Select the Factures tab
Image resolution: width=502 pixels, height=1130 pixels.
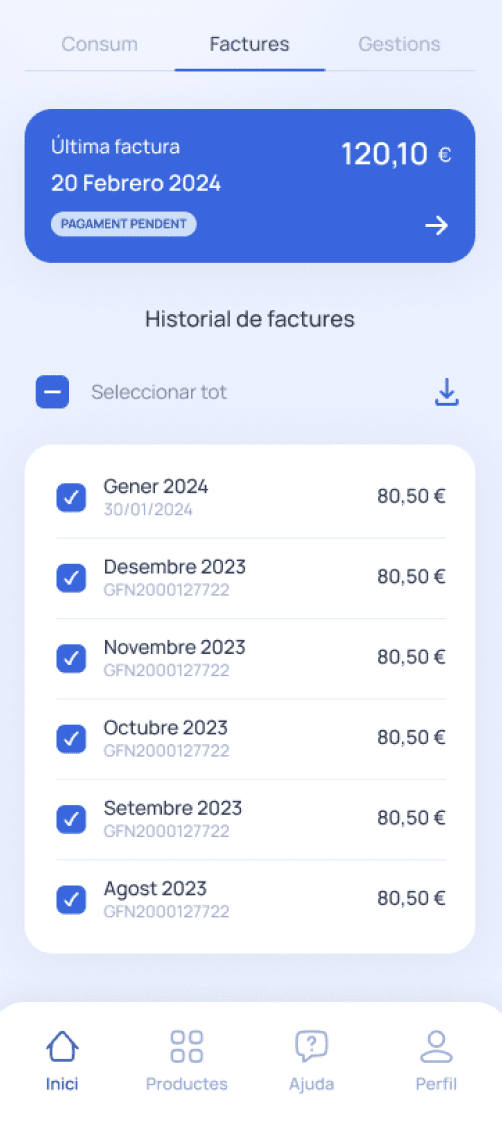250,44
